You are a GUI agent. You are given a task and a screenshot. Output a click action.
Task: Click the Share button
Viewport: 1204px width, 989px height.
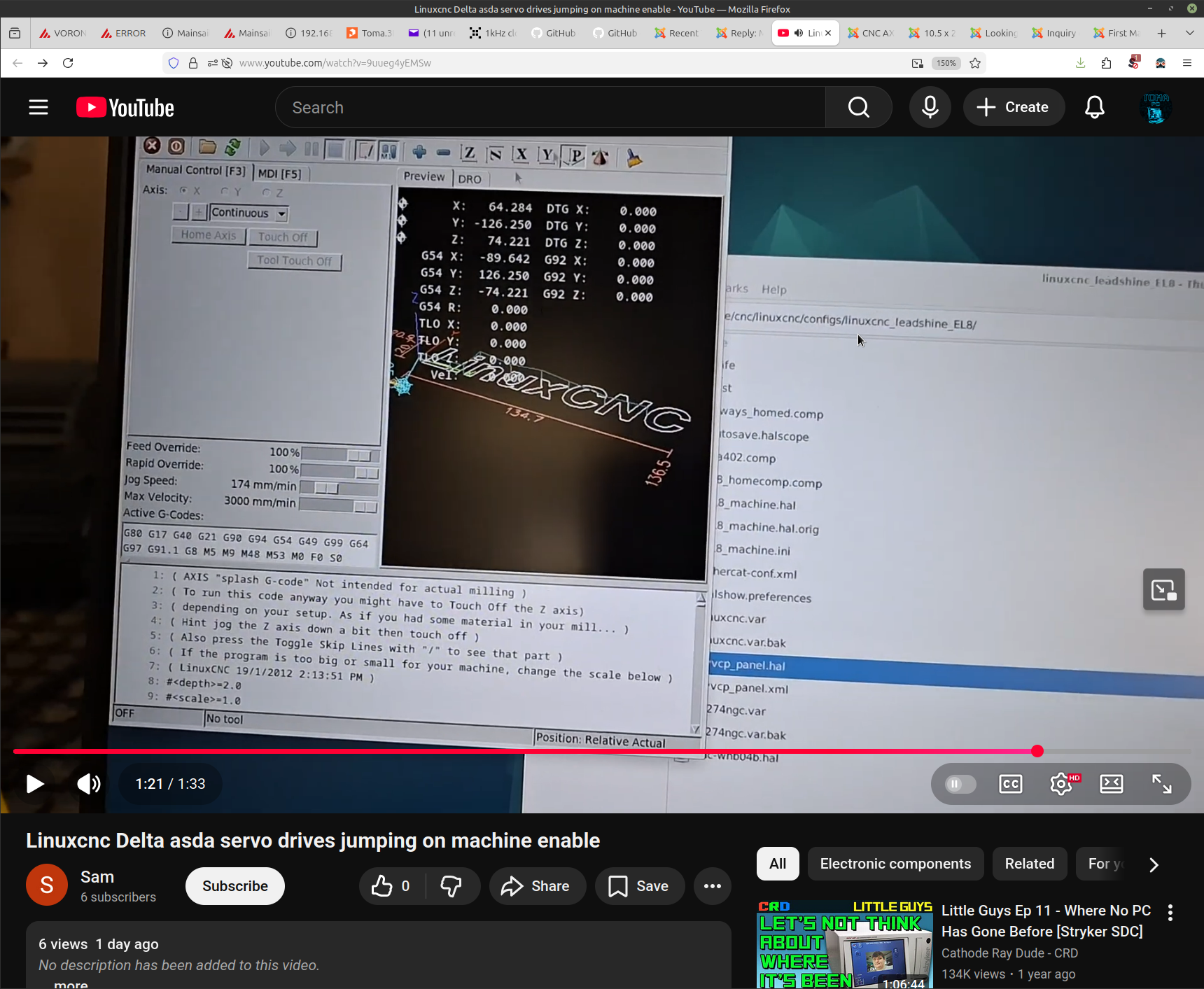(x=537, y=886)
